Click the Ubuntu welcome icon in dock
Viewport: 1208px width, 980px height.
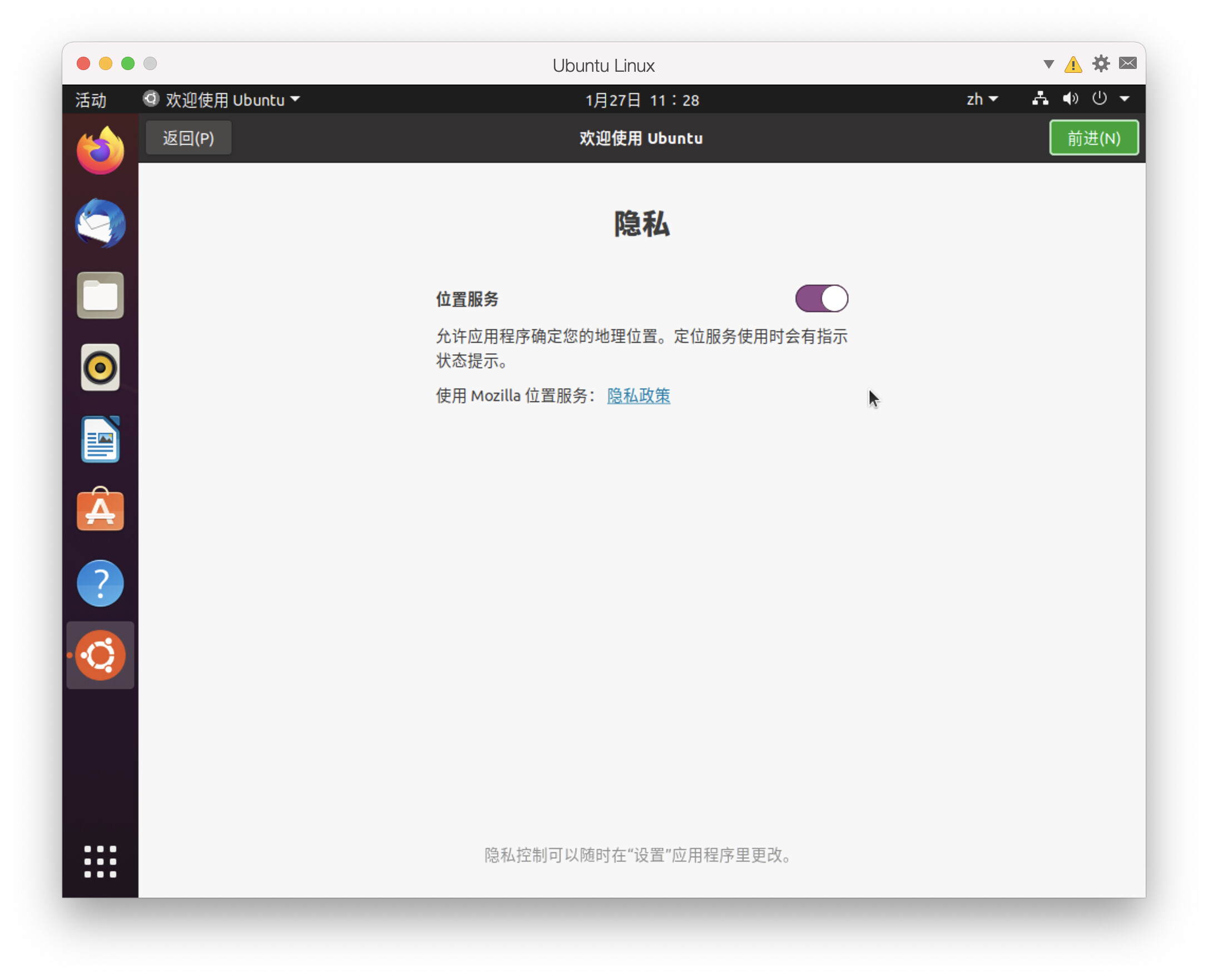pyautogui.click(x=100, y=655)
